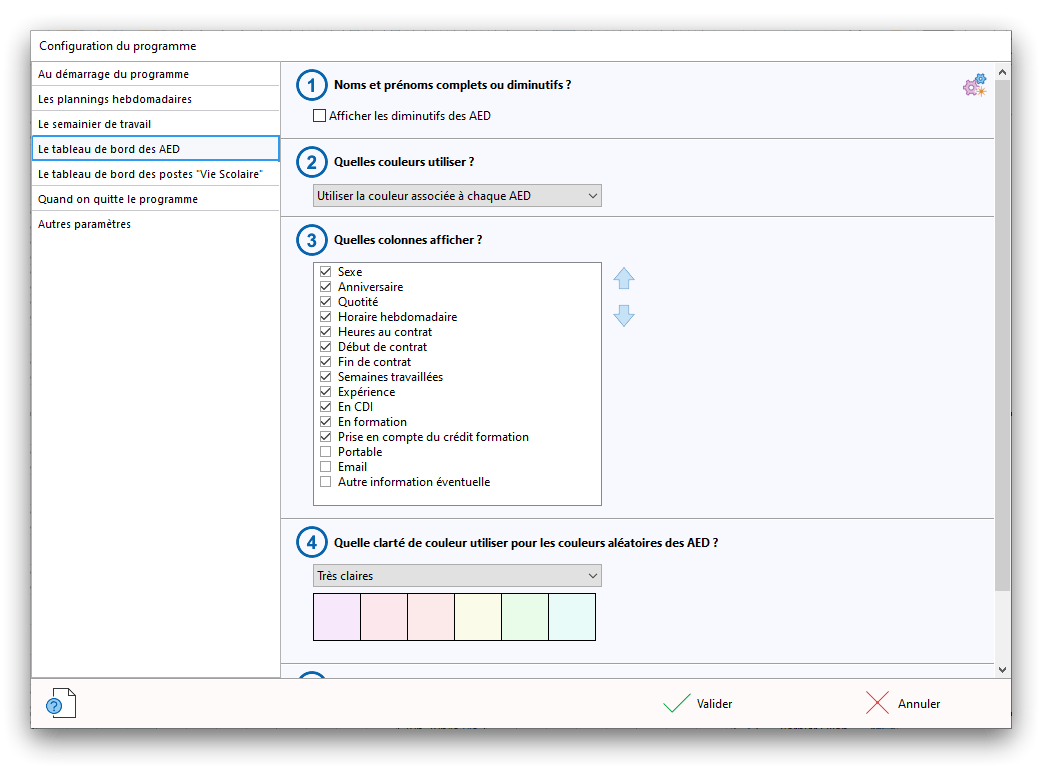This screenshot has width=1042, height=769.
Task: Open the help document icon
Action: pos(60,704)
